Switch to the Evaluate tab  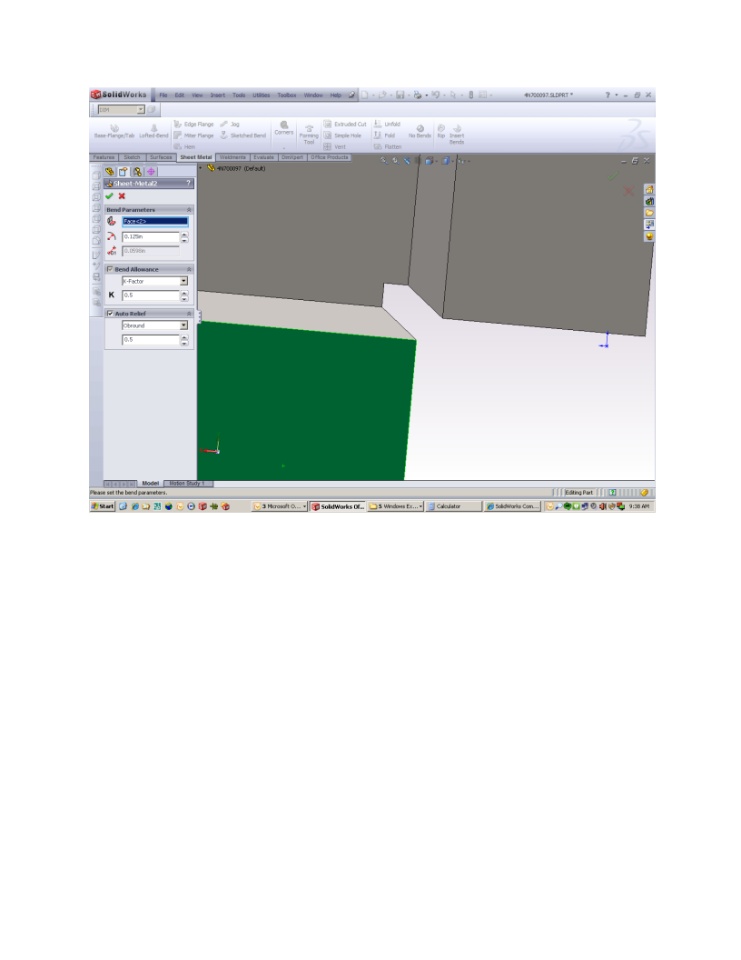264,157
